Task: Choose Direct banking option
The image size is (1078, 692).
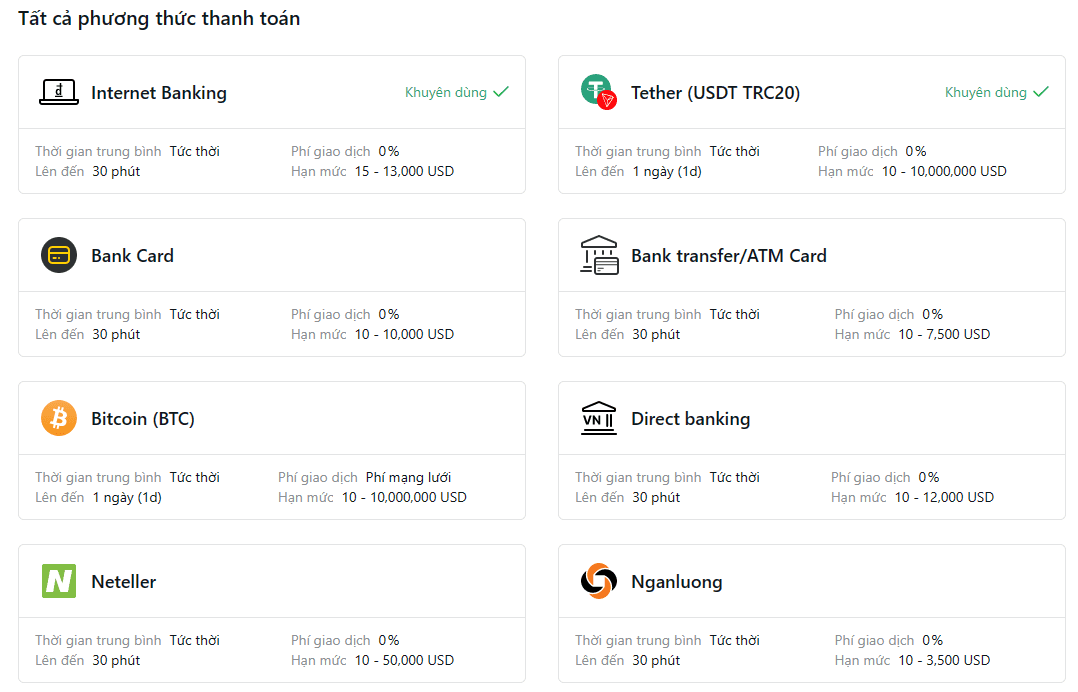Action: 812,450
